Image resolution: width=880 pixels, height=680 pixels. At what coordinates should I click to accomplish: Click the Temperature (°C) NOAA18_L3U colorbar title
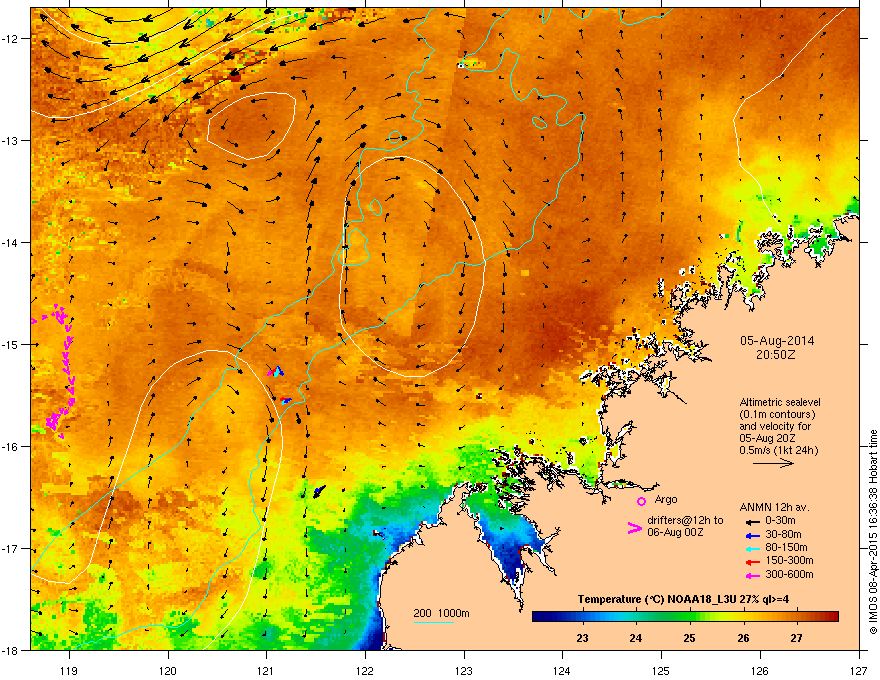[x=683, y=600]
